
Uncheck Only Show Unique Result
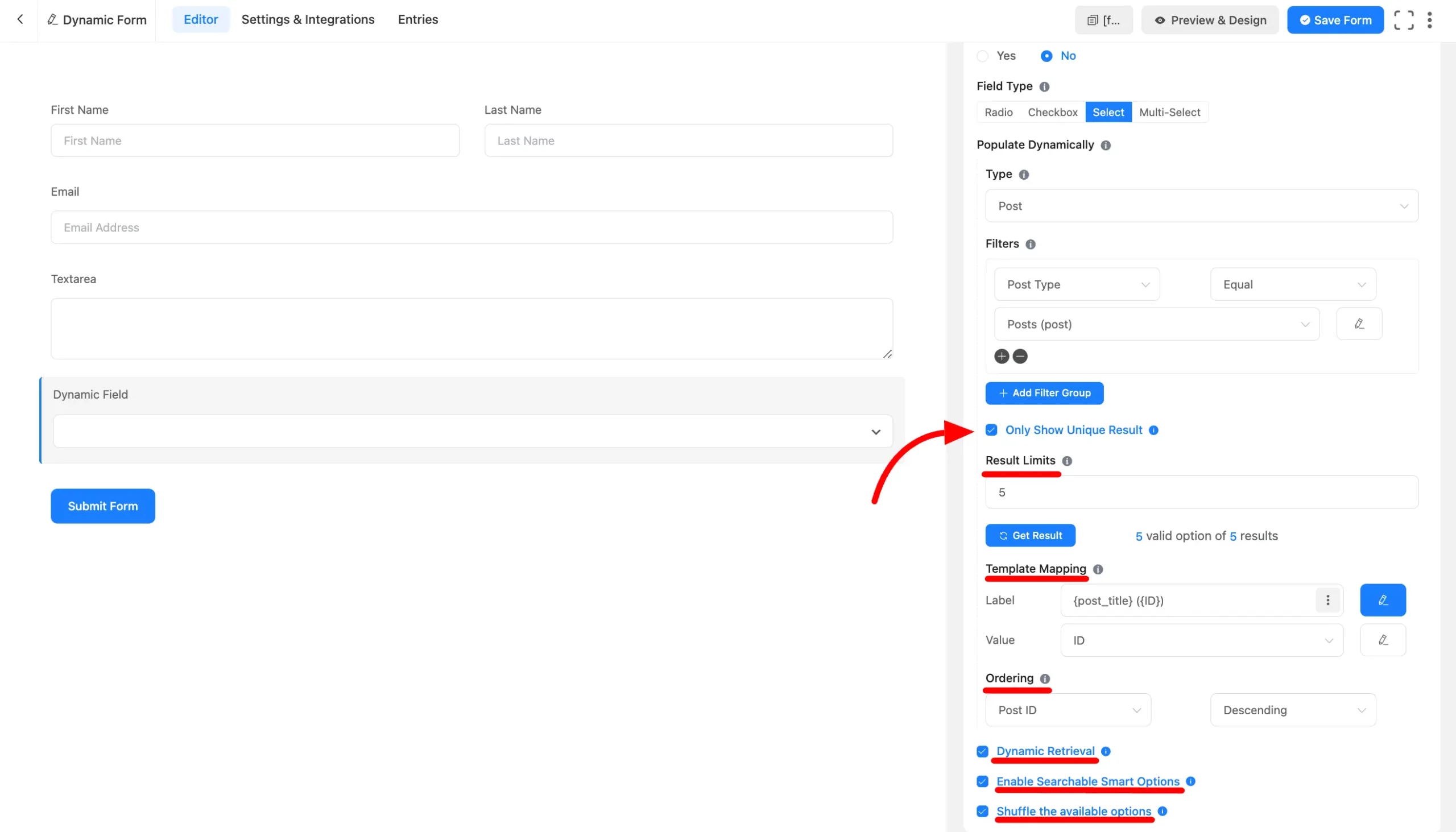pos(991,430)
